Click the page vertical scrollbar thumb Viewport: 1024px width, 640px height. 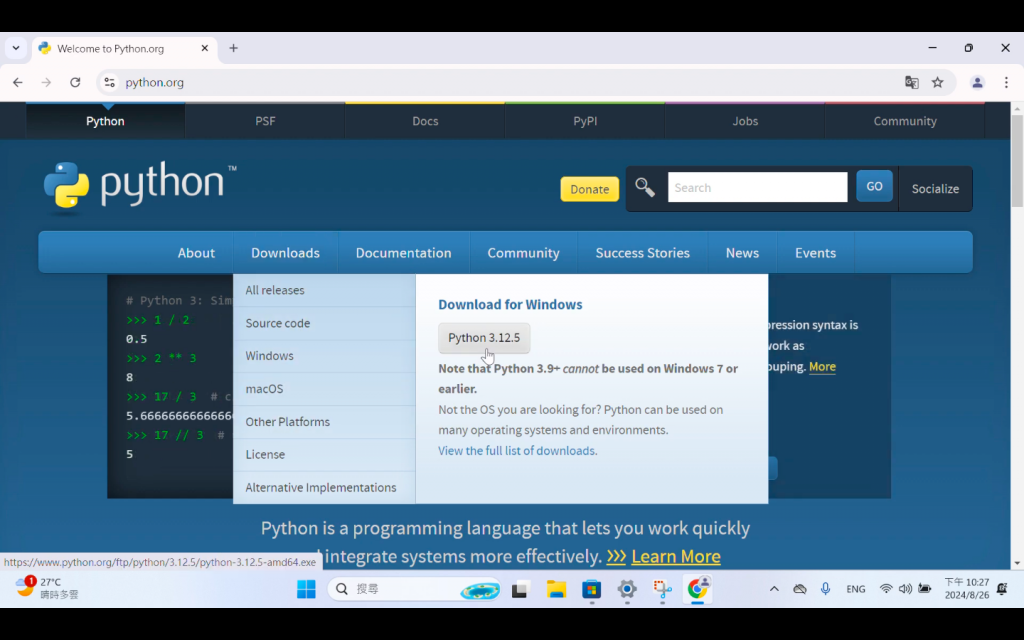pos(1017,161)
